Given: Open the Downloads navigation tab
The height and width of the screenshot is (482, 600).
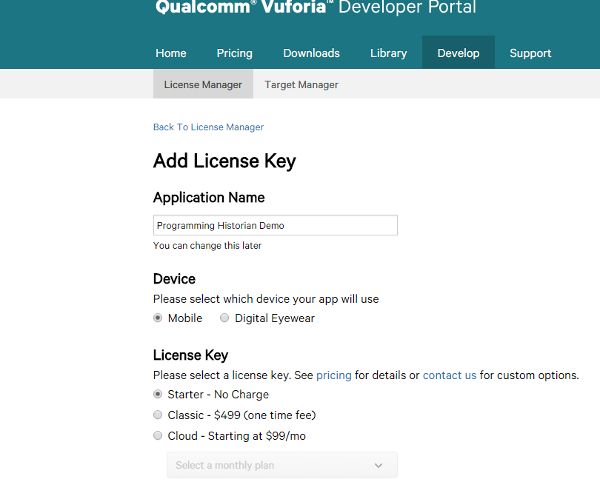Looking at the screenshot, I should [311, 53].
